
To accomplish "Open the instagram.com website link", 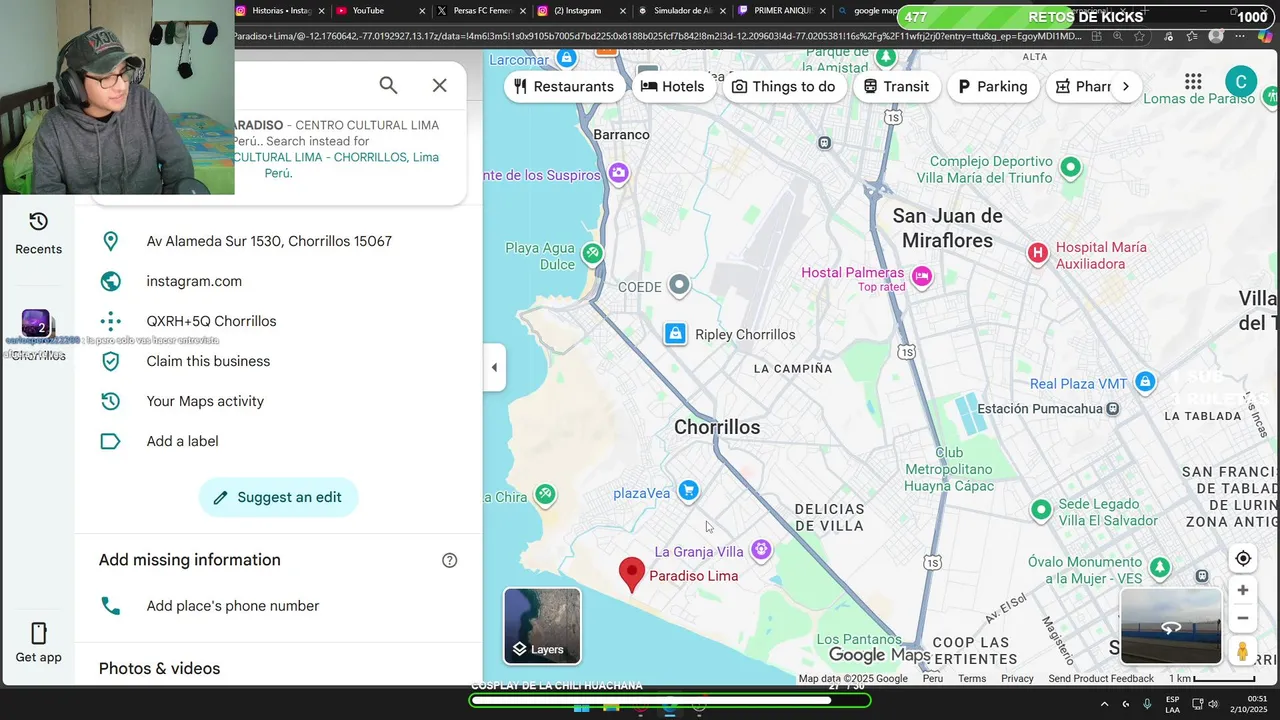I will 194,281.
